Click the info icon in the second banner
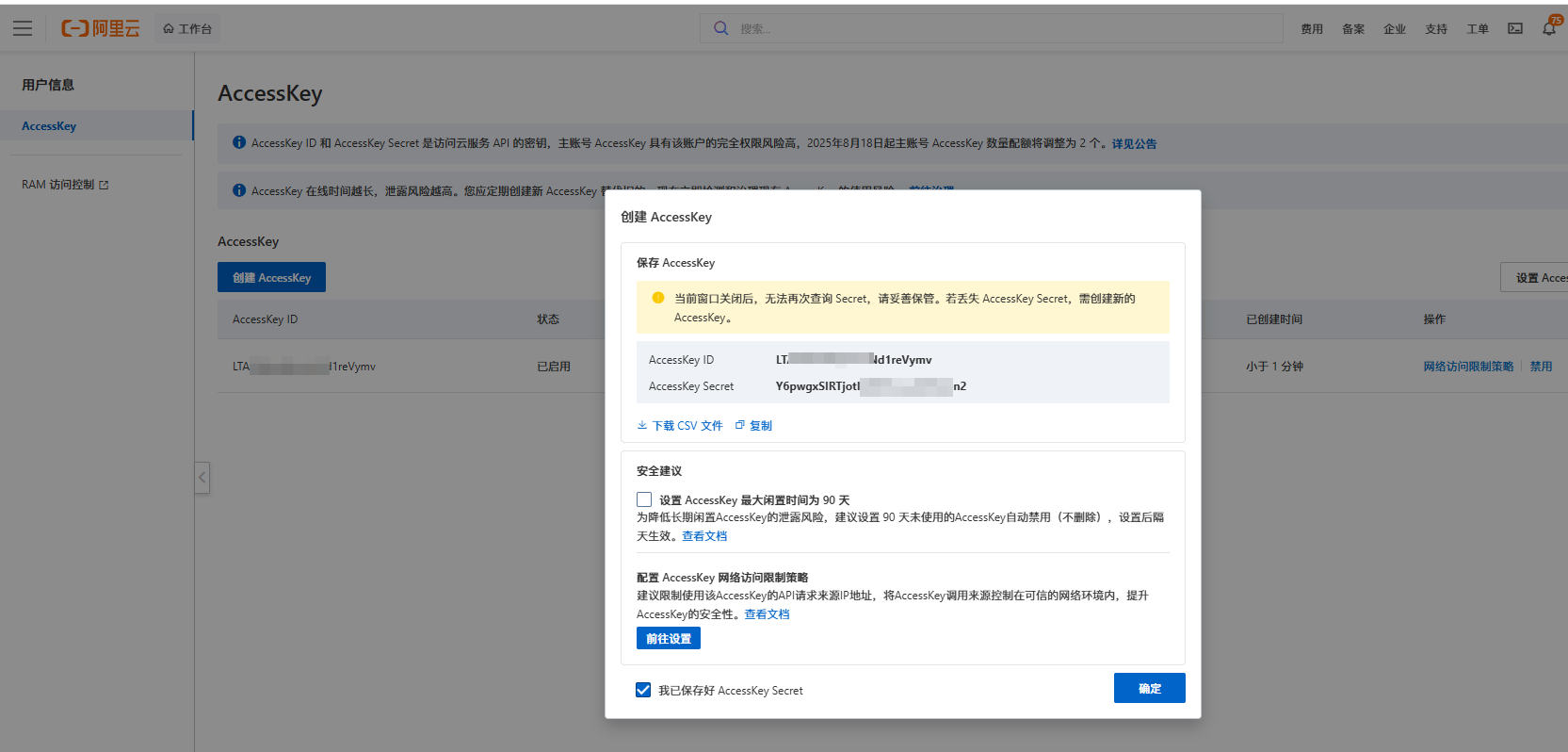 [x=239, y=190]
